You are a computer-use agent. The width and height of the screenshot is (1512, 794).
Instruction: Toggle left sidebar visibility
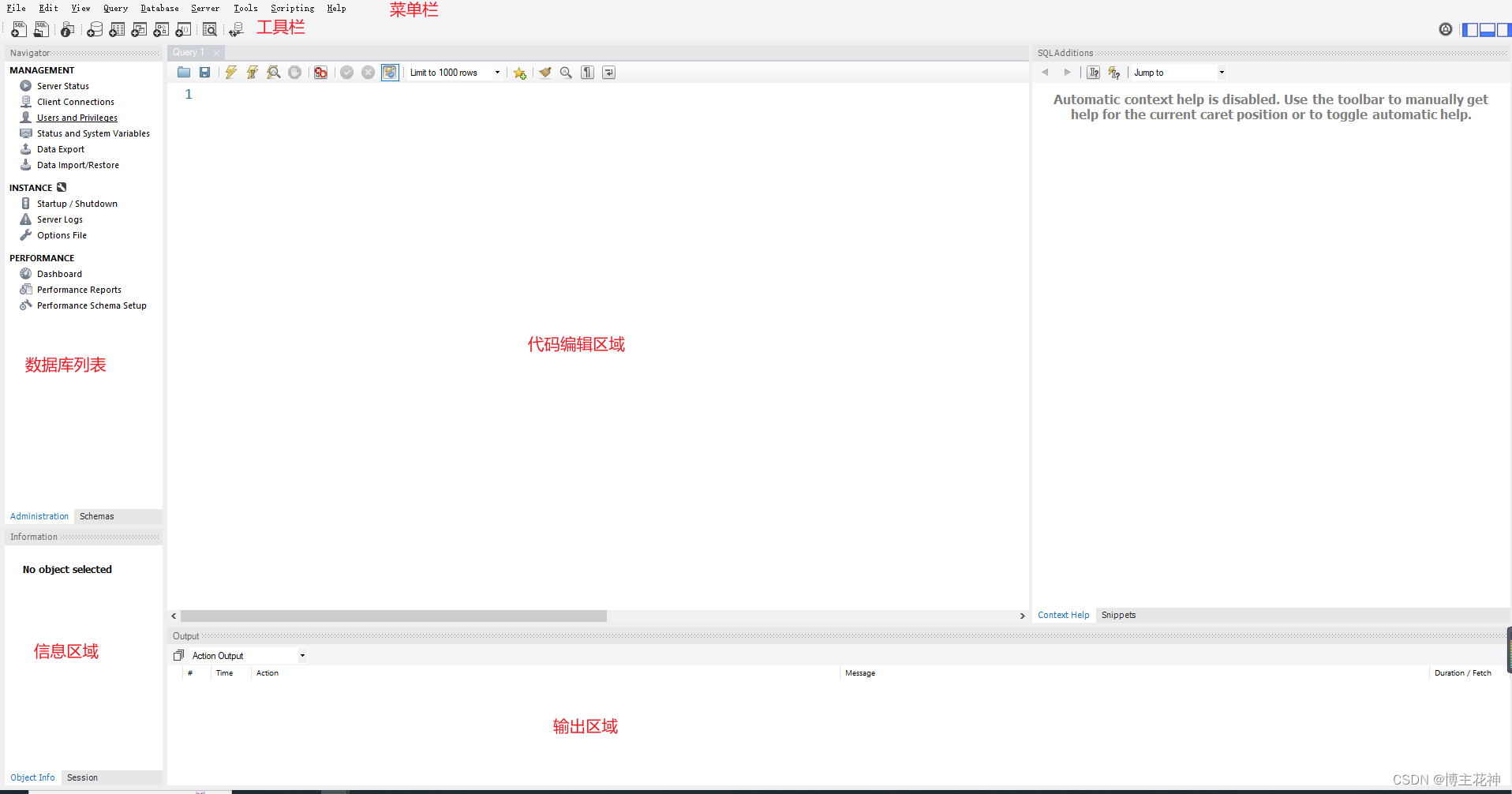pos(1470,30)
